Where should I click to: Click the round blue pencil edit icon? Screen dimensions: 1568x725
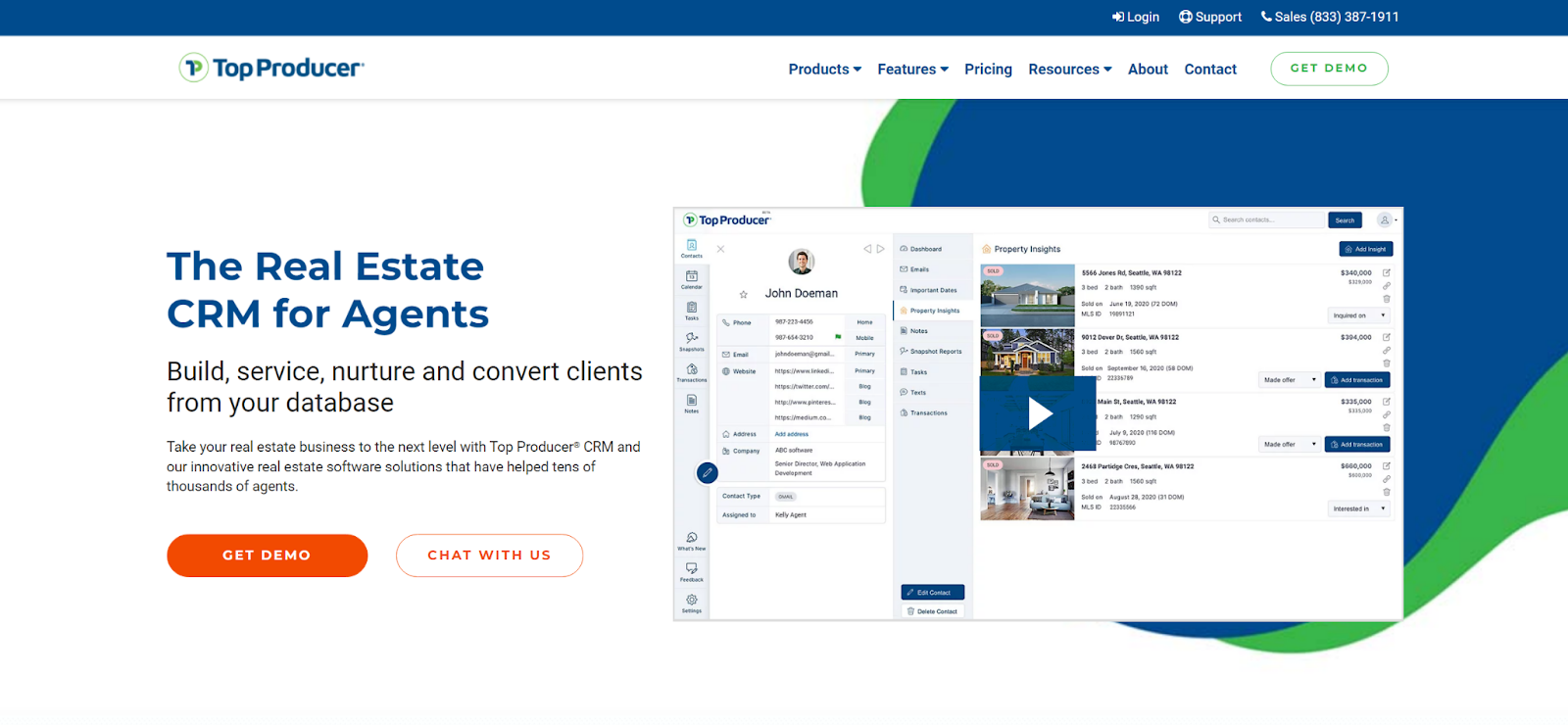(x=708, y=472)
